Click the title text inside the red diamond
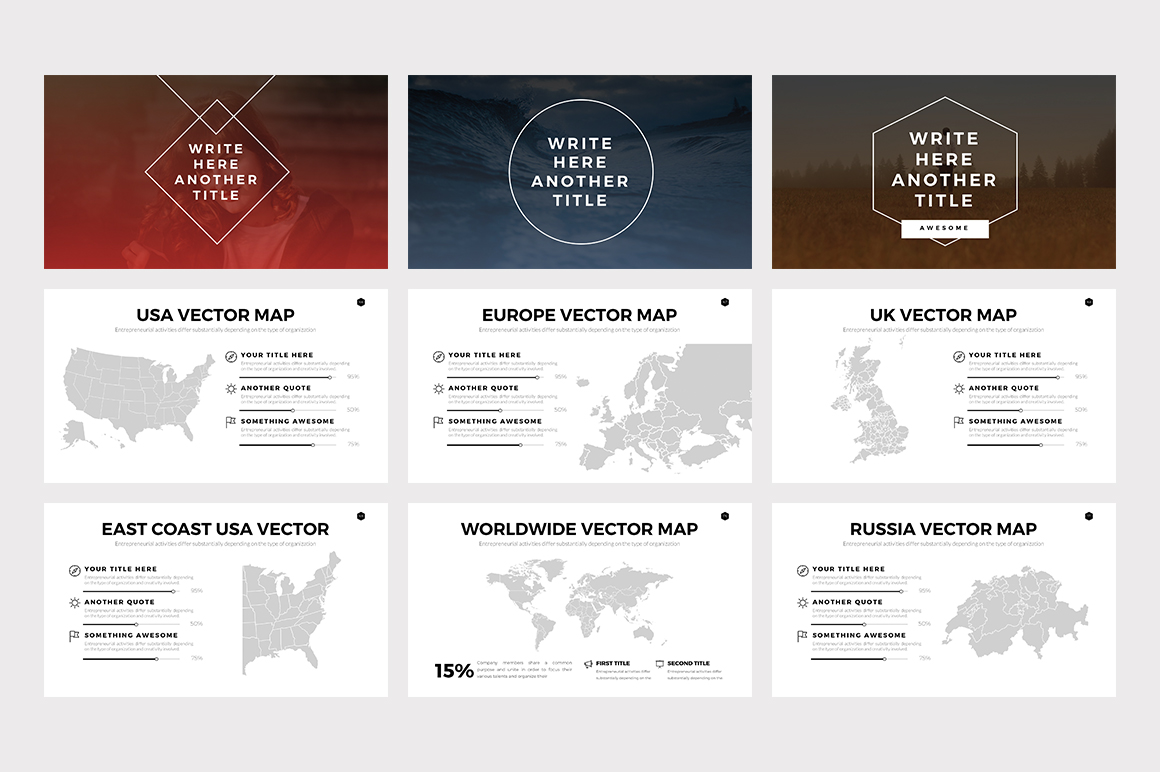This screenshot has width=1160, height=772. pyautogui.click(x=216, y=172)
